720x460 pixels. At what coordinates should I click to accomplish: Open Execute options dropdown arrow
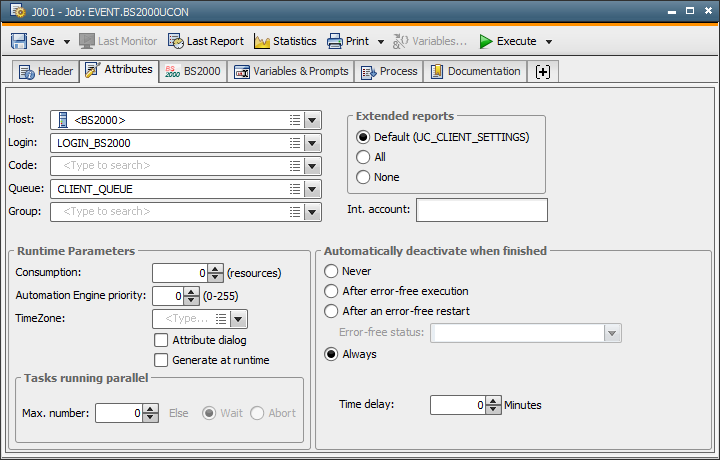point(549,42)
